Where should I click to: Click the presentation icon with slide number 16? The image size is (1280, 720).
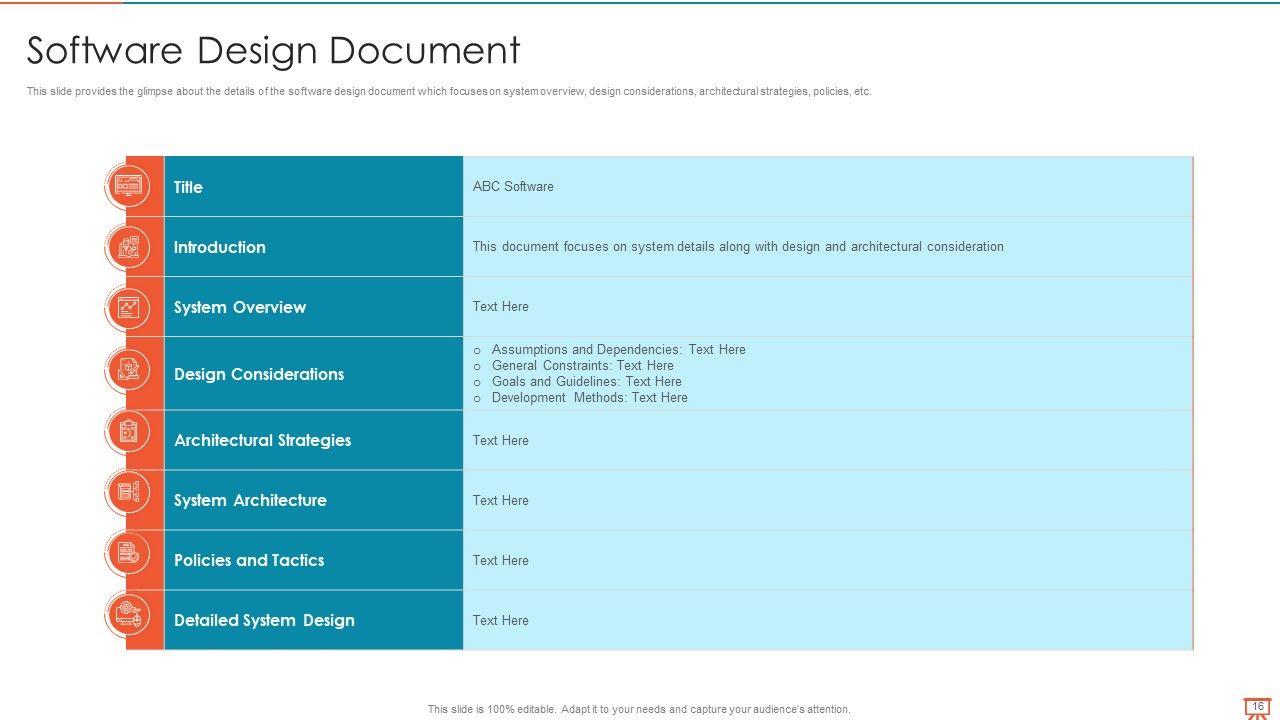[1256, 708]
